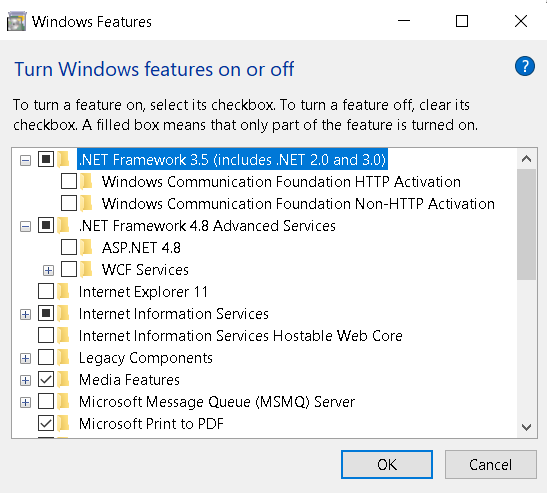Screen dimensions: 548x493
Task: Expand the WCF Services node
Action: click(48, 270)
